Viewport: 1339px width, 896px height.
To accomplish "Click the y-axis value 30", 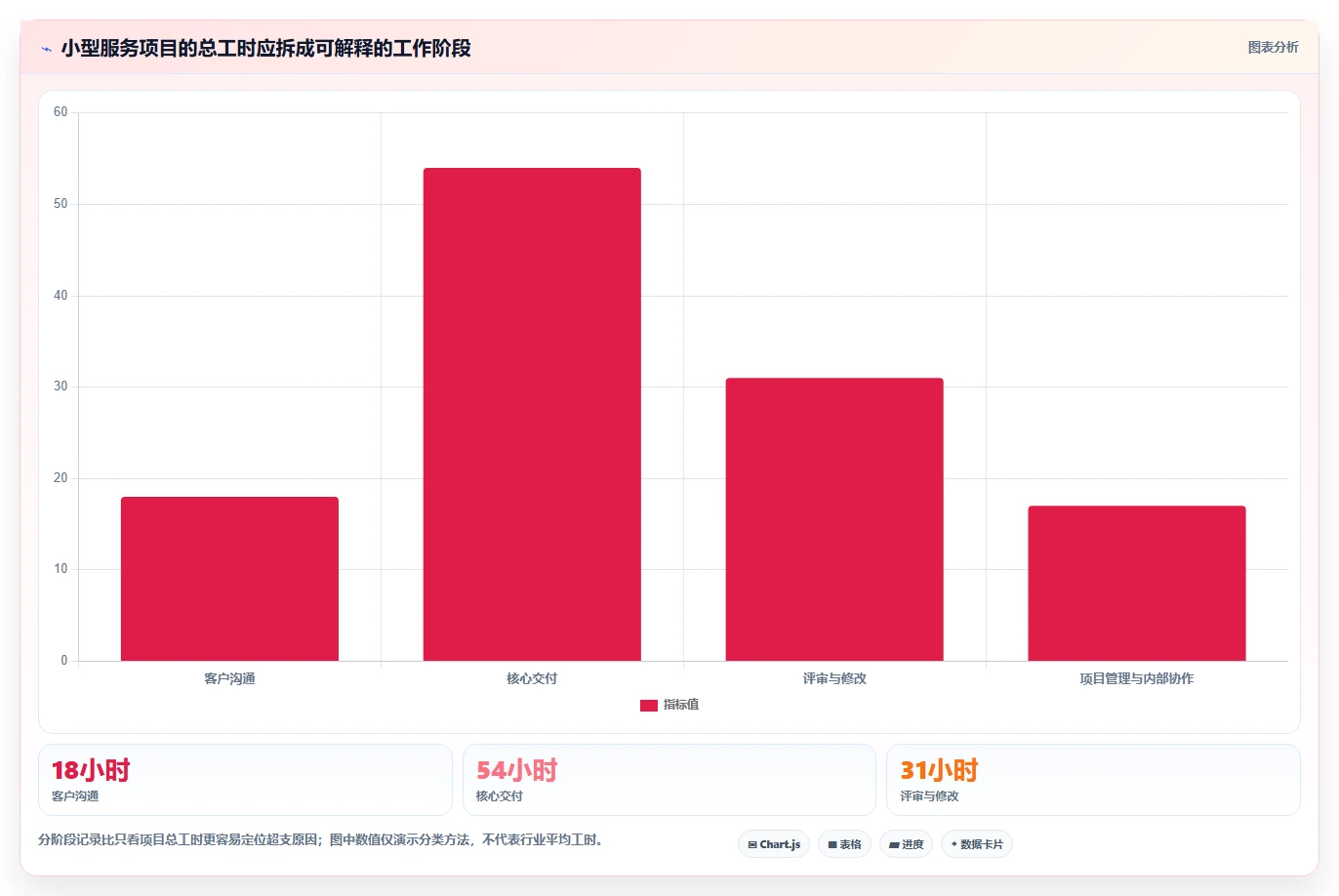I will pos(61,387).
